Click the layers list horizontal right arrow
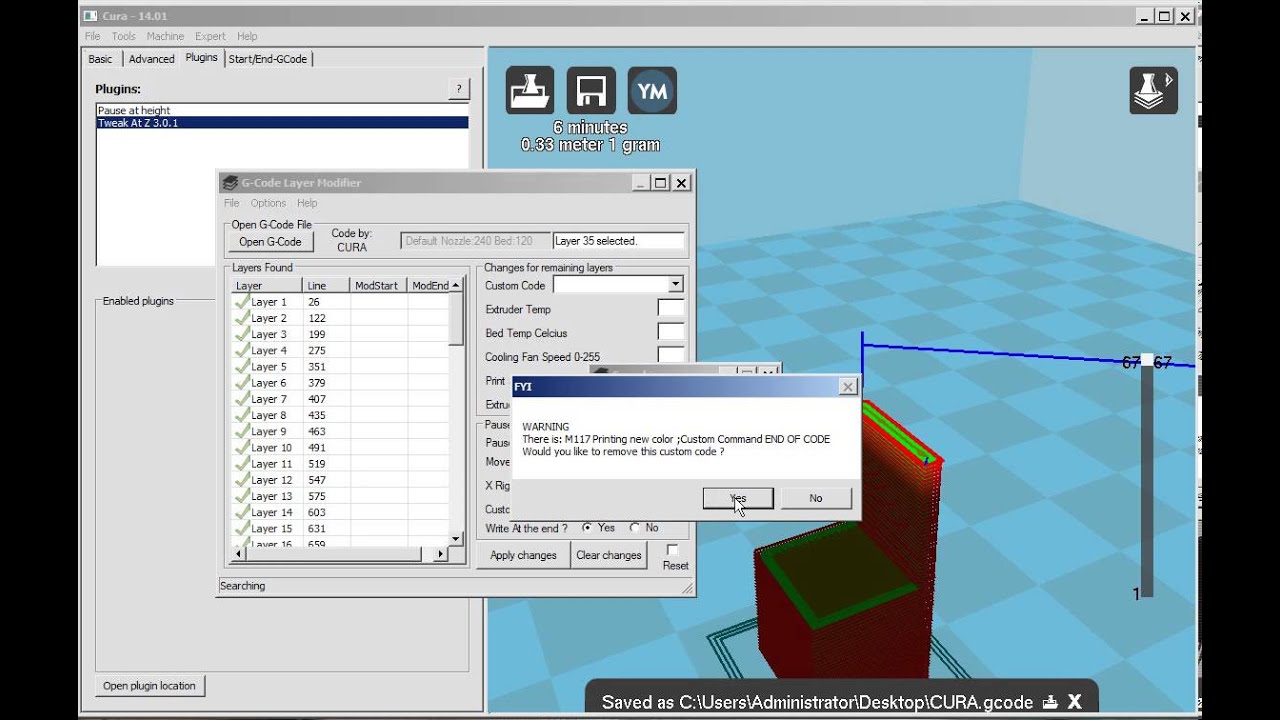Viewport: 1280px width, 720px height. coord(442,553)
